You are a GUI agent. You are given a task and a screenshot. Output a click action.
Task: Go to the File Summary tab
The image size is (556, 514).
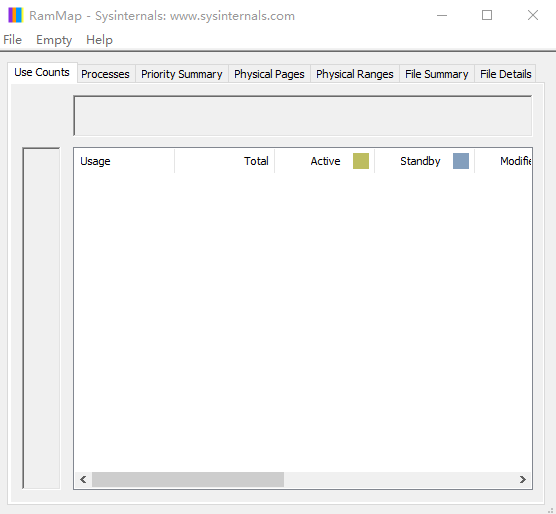tap(437, 74)
